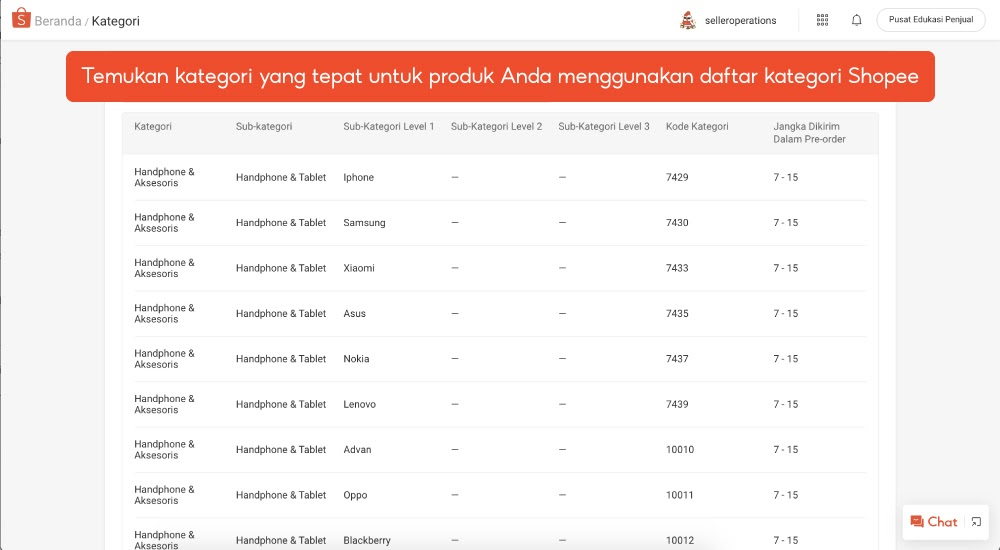The height and width of the screenshot is (550, 1000).
Task: Click Jangka Dikirim Dalam Pre-order header
Action: (809, 133)
